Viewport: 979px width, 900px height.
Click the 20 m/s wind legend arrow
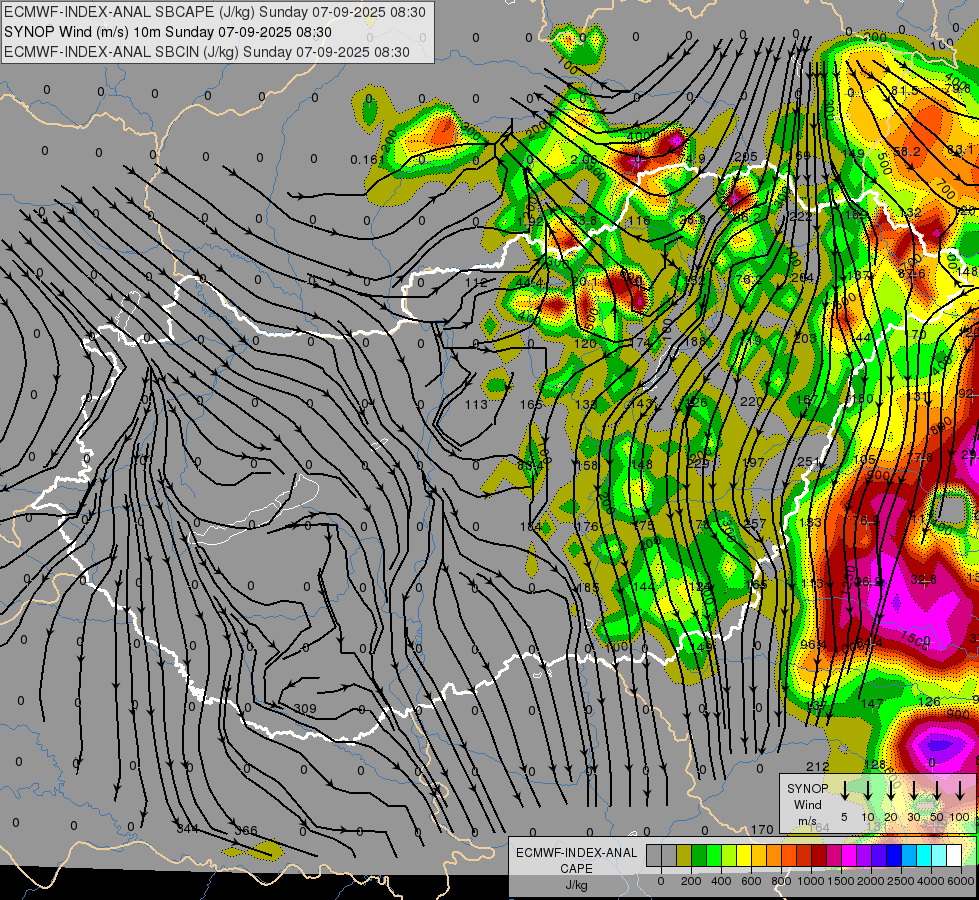click(x=891, y=790)
